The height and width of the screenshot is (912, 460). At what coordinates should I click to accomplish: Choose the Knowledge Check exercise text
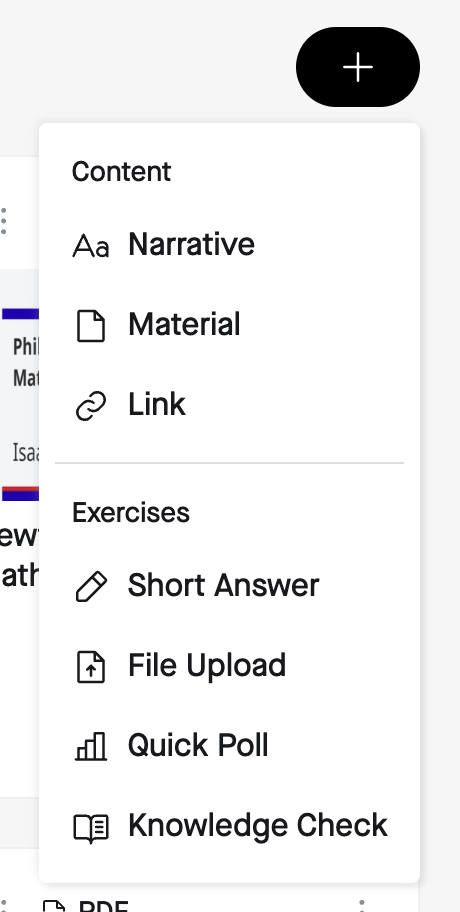point(258,825)
